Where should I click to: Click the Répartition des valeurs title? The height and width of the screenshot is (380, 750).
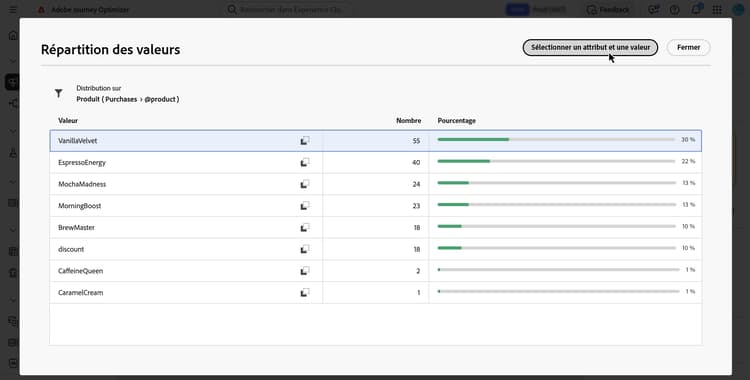click(x=110, y=49)
